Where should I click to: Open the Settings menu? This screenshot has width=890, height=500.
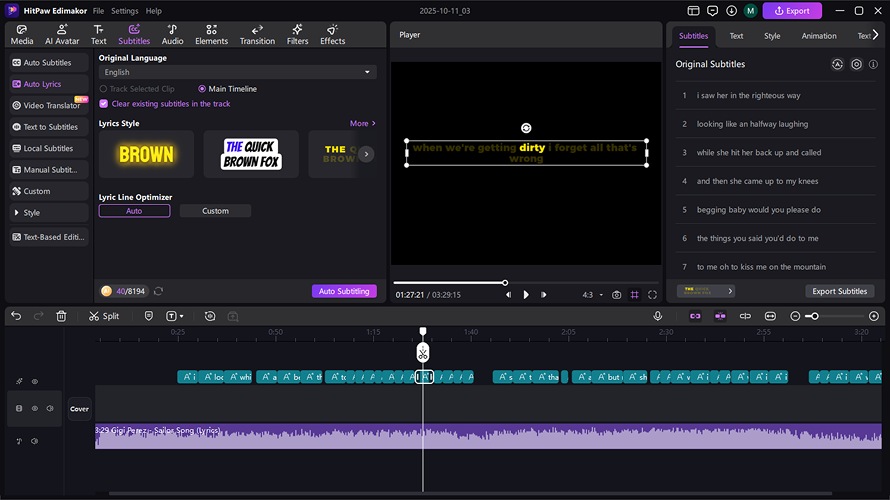[x=125, y=10]
